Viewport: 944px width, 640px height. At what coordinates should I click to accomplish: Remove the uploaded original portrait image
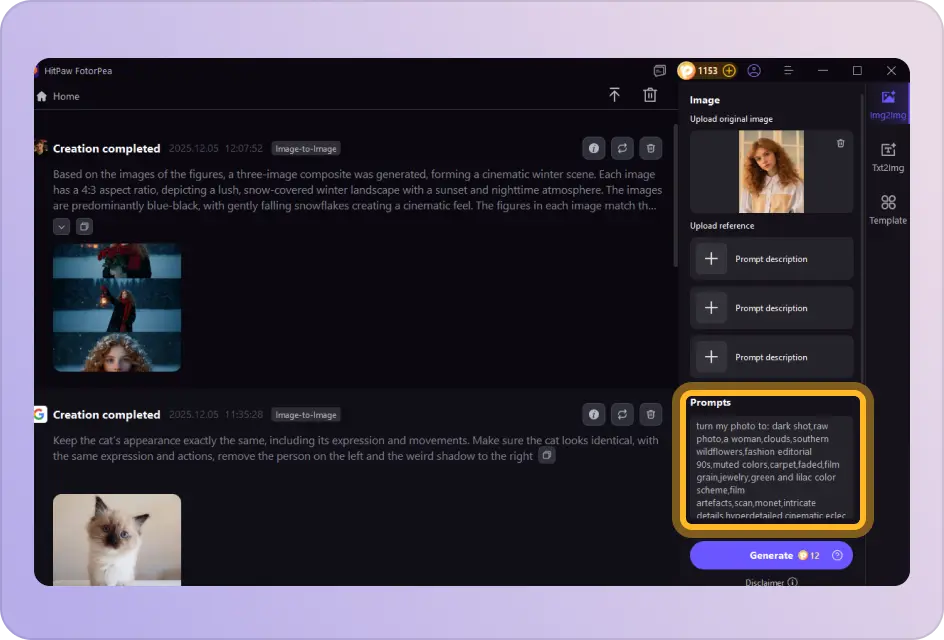[840, 144]
